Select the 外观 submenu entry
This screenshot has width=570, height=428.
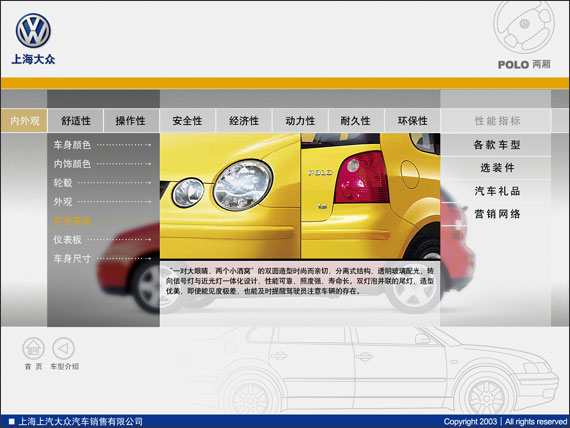tap(102, 201)
